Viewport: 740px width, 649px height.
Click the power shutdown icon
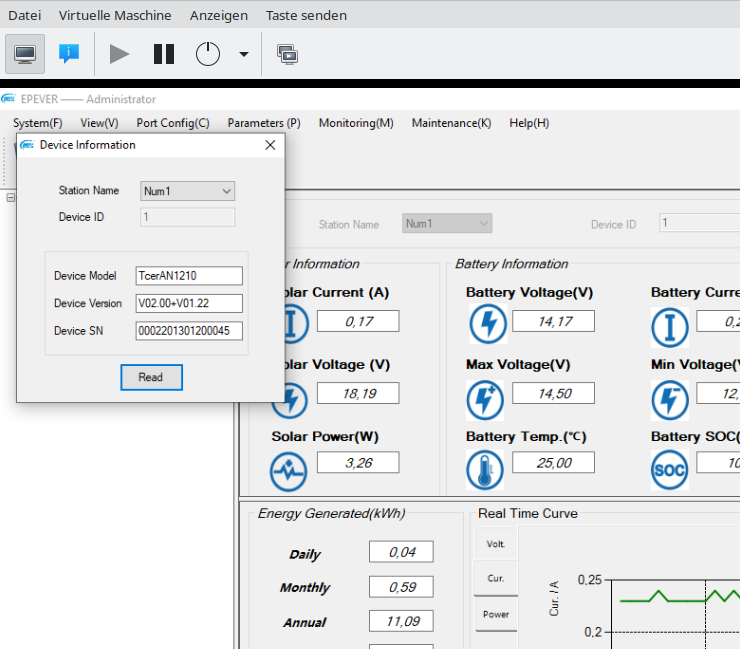(x=207, y=54)
